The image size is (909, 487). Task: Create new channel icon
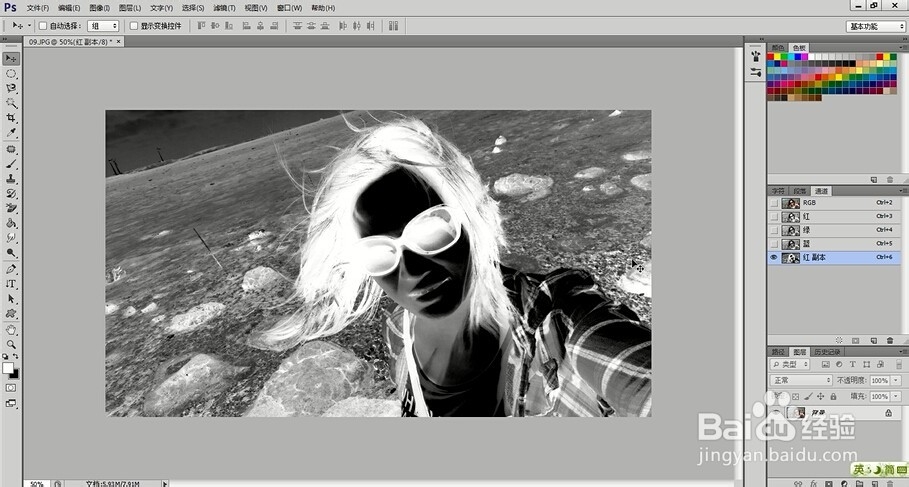(x=873, y=340)
